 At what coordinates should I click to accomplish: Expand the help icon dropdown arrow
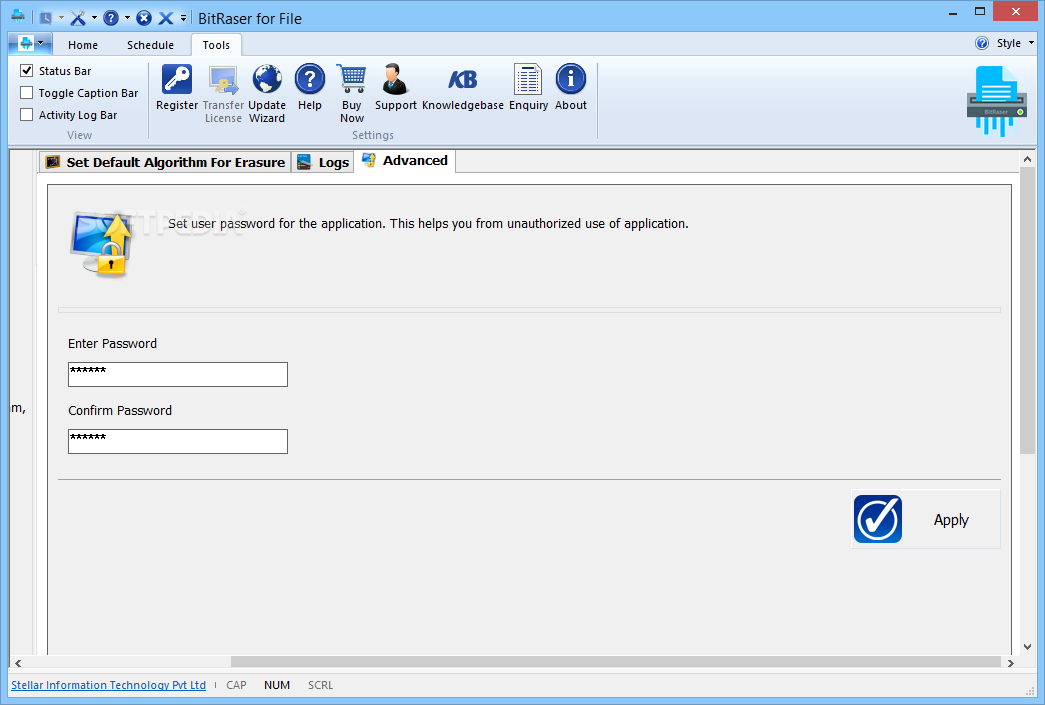pos(127,18)
